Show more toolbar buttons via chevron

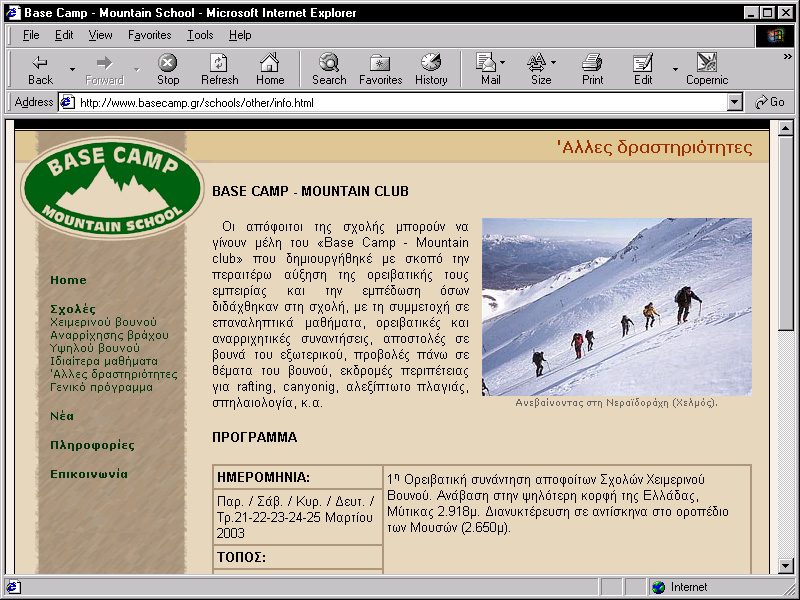(x=787, y=57)
